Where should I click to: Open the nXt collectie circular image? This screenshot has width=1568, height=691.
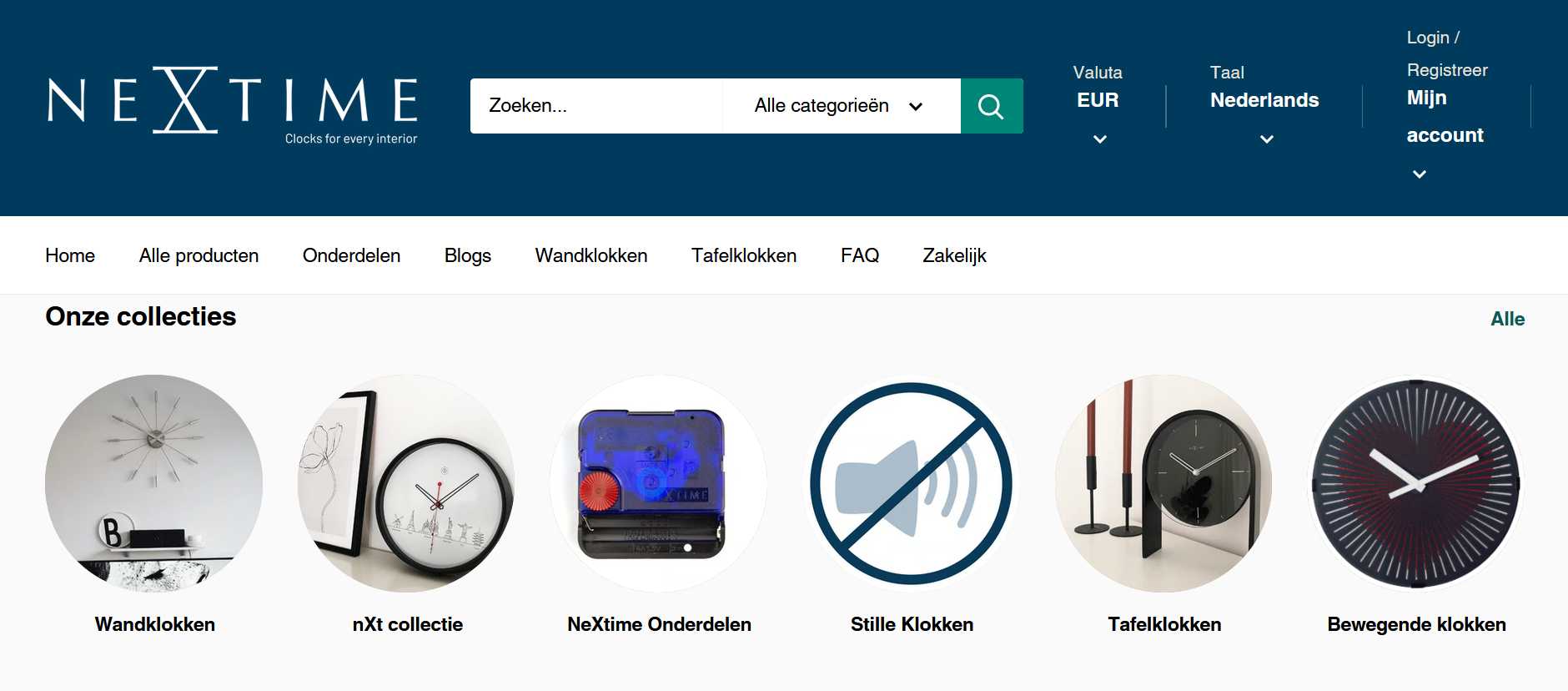407,483
